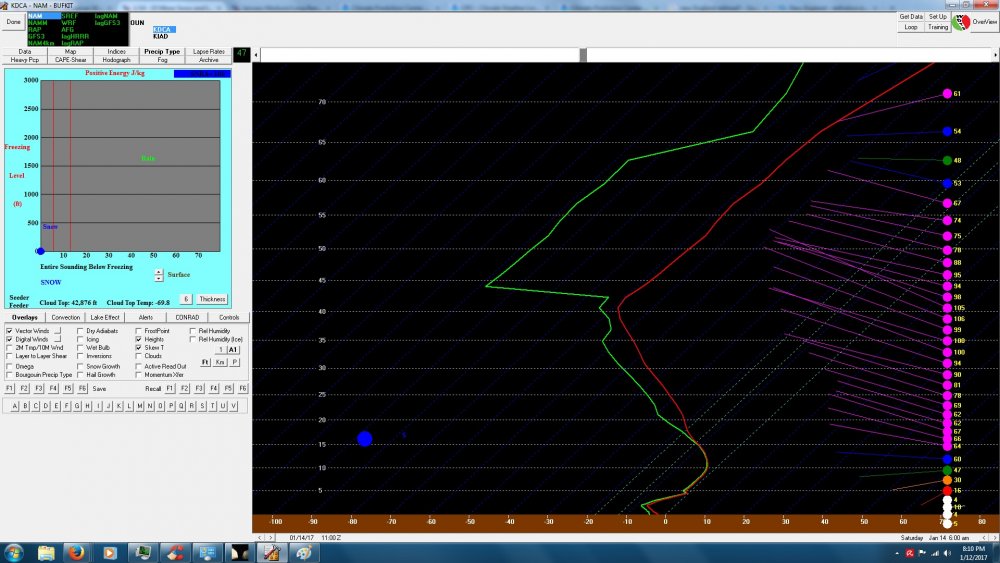Image resolution: width=1000 pixels, height=563 pixels.
Task: Choose the GFS3 model in list
Action: coord(36,37)
